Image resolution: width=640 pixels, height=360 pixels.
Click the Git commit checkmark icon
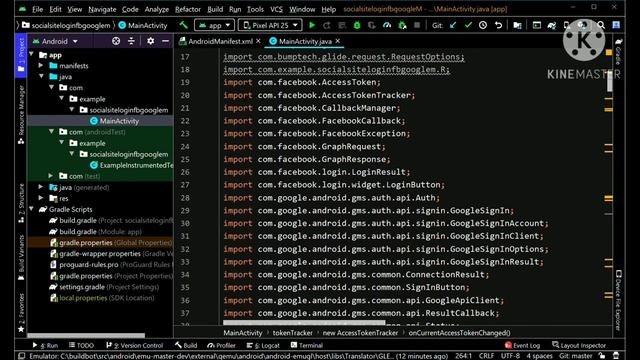[x=468, y=25]
